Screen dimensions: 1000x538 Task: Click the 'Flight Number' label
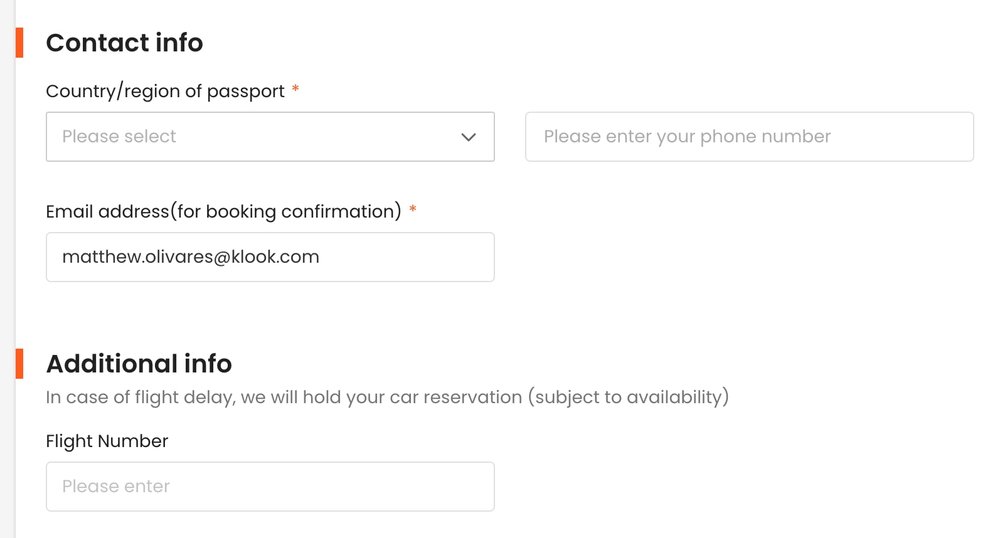coord(107,441)
